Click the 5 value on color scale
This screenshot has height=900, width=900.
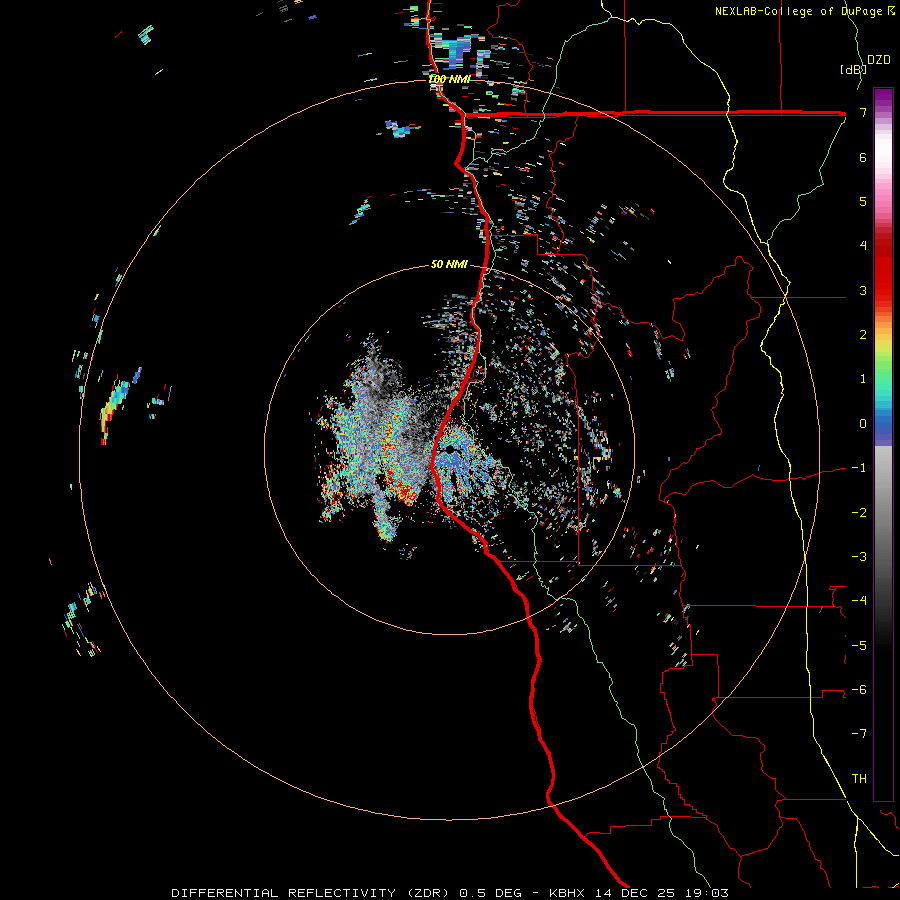tap(863, 201)
